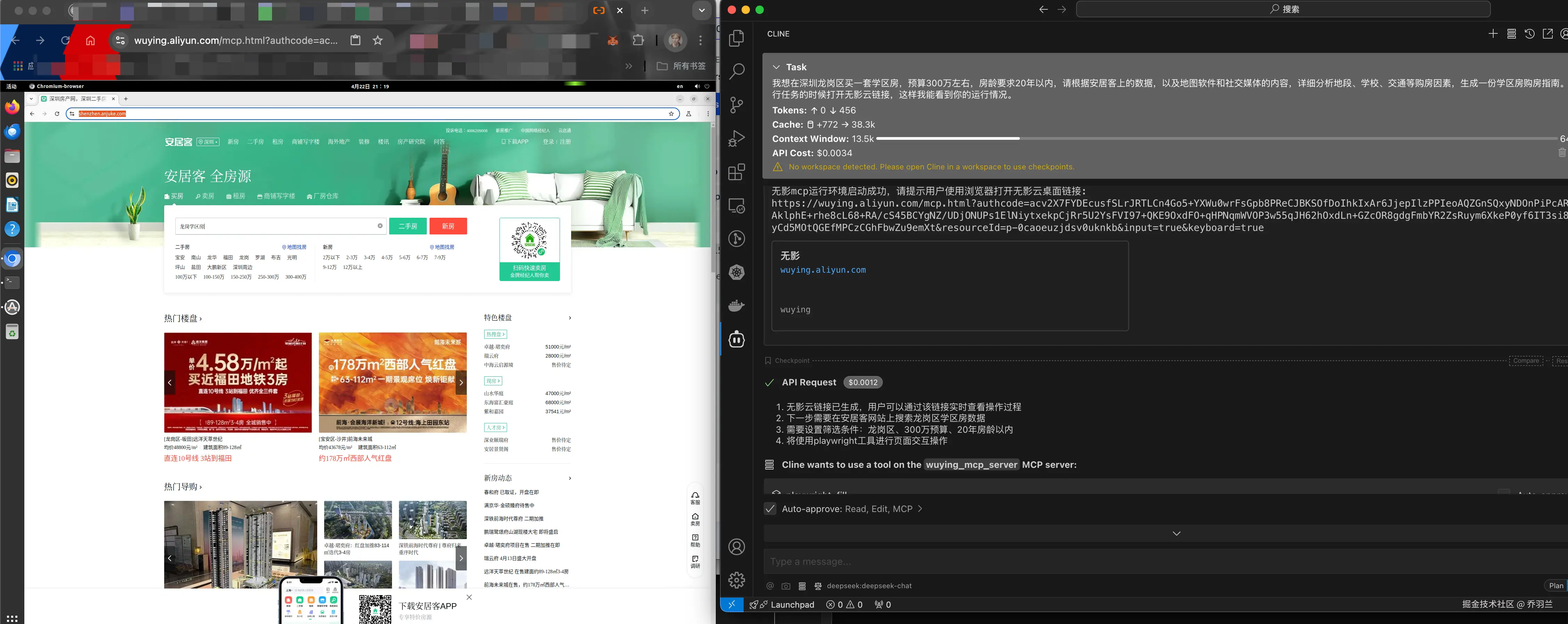Open the Extensions view icon
This screenshot has height=624, width=1568.
[x=737, y=172]
